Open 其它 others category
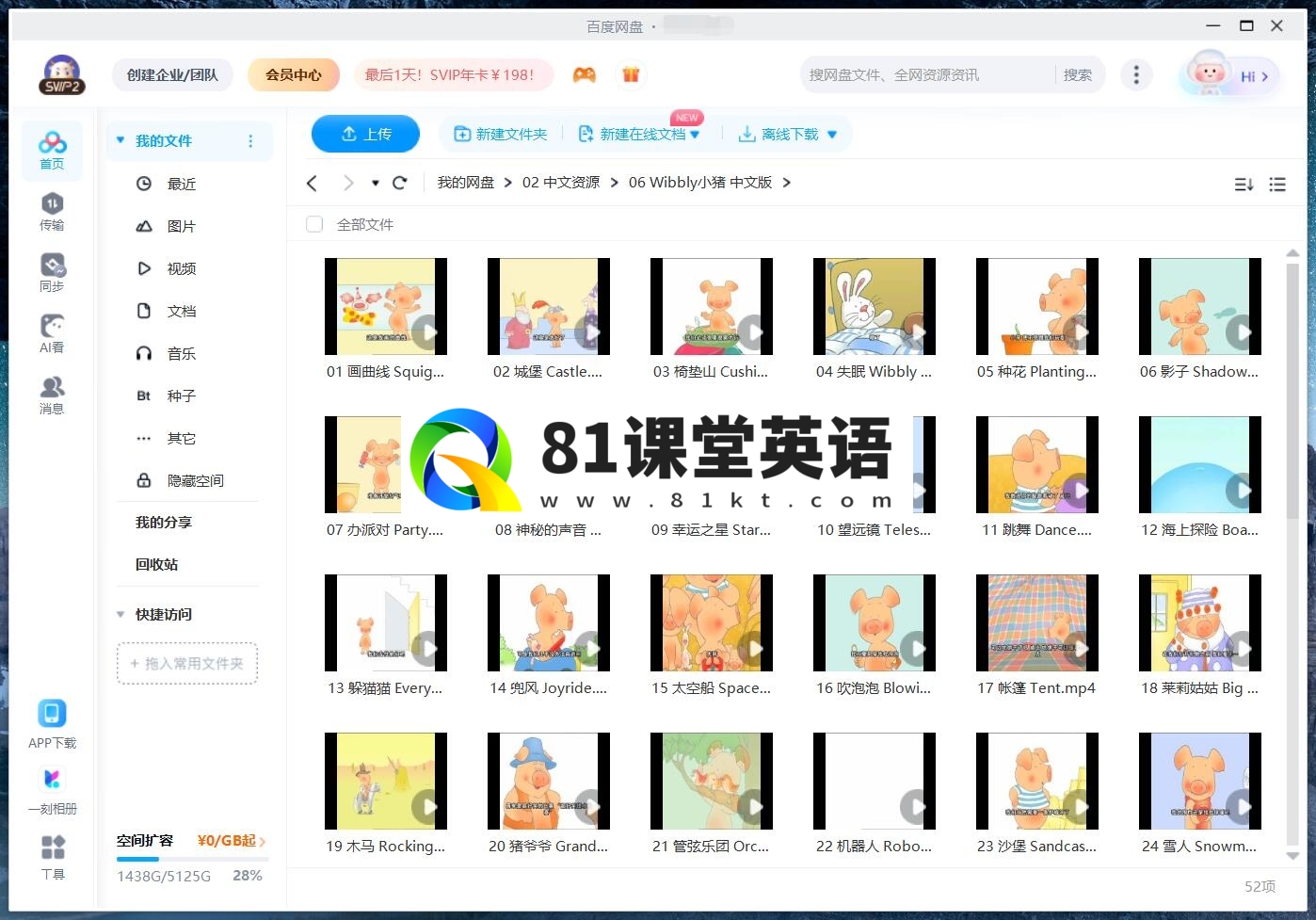This screenshot has width=1316, height=920. coord(182,438)
